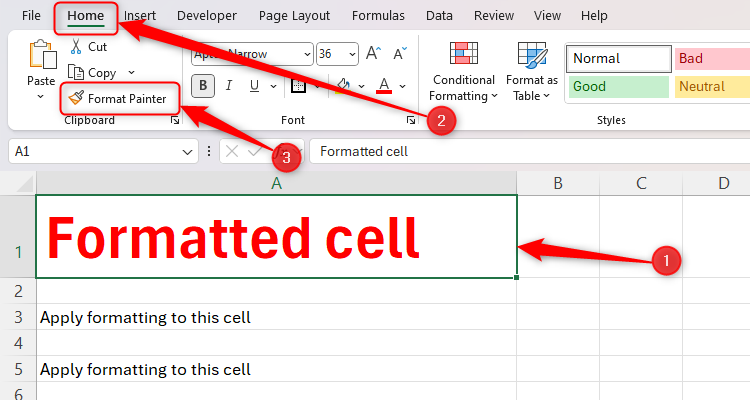Open the Formulas tab
This screenshot has height=400, width=750.
coord(378,16)
